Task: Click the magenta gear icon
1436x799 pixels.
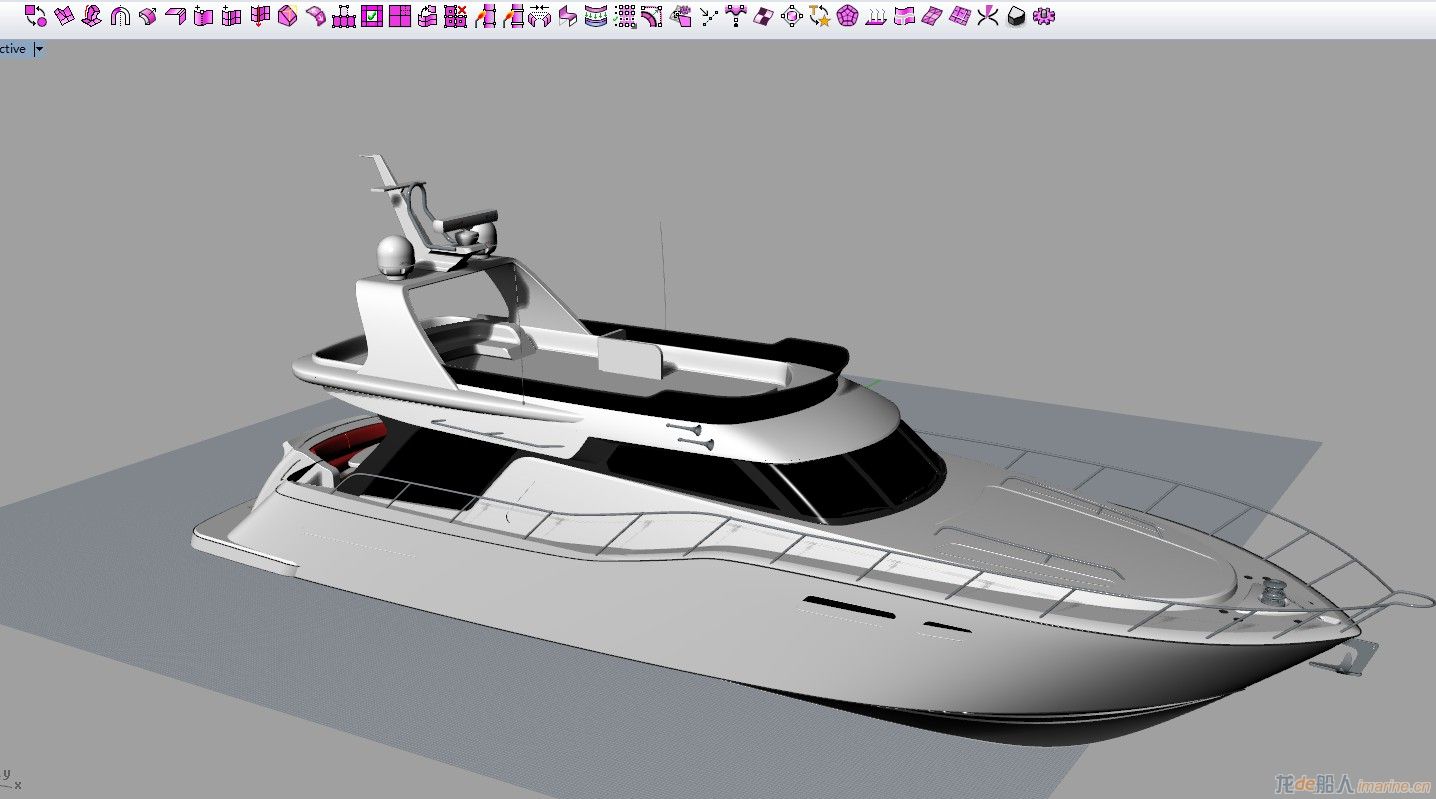Action: 1044,16
